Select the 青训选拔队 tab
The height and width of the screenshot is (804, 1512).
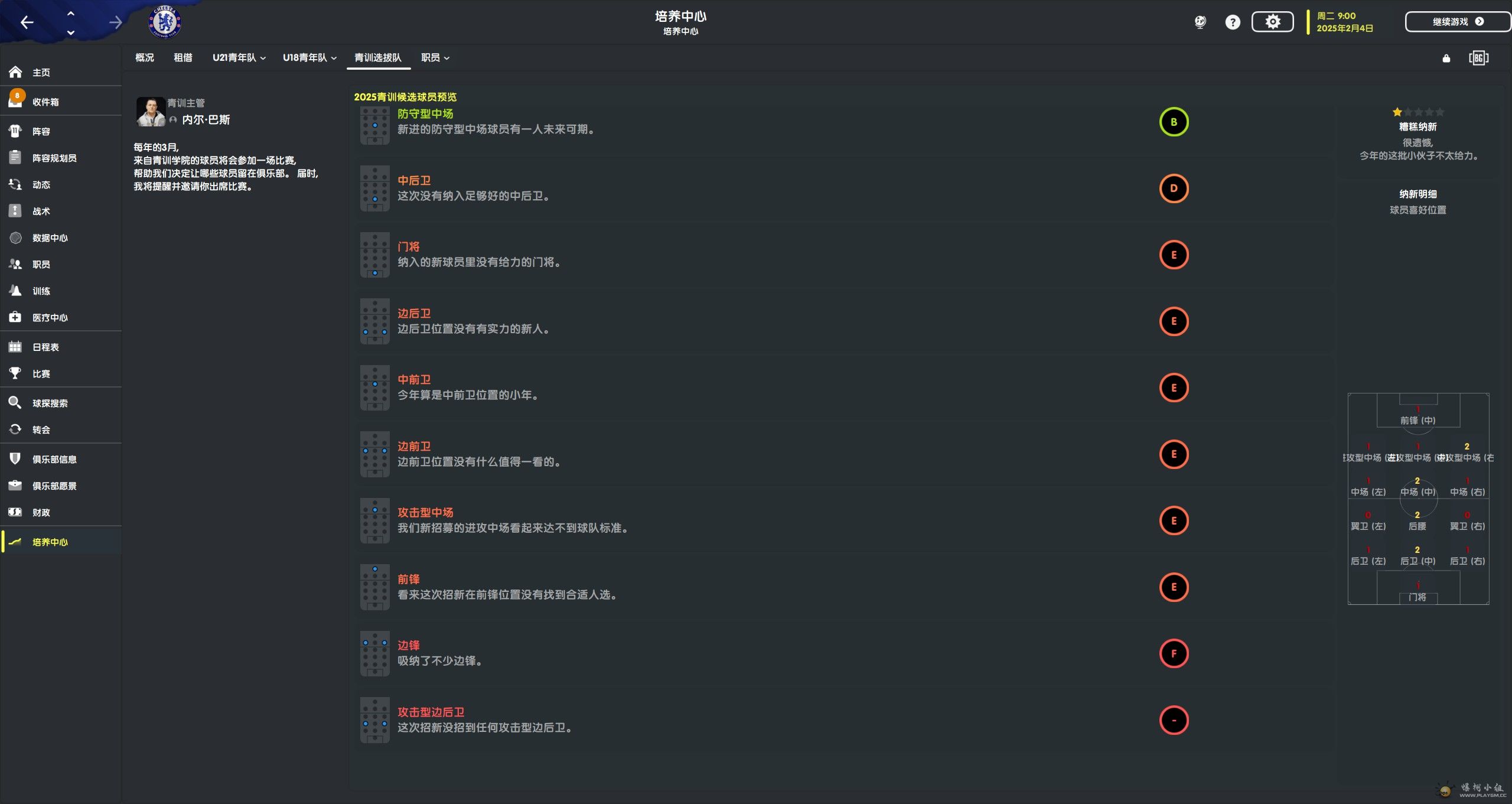click(378, 57)
